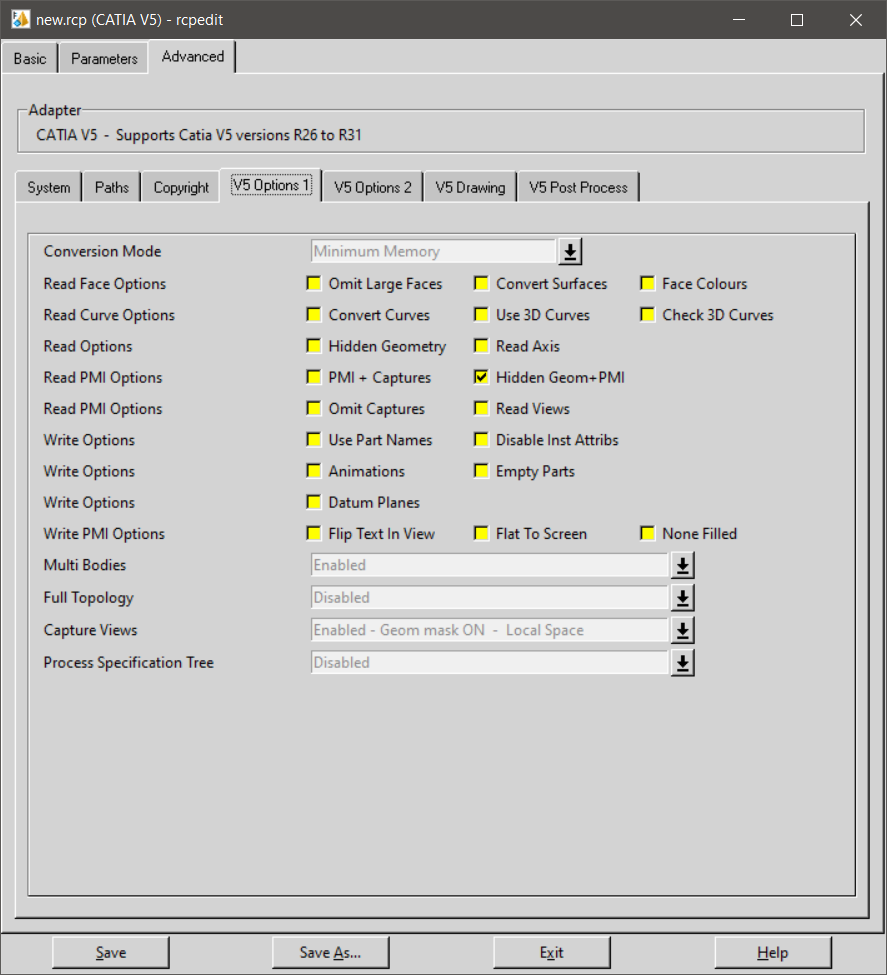Click the Save button
Image resolution: width=887 pixels, height=975 pixels.
pyautogui.click(x=111, y=953)
